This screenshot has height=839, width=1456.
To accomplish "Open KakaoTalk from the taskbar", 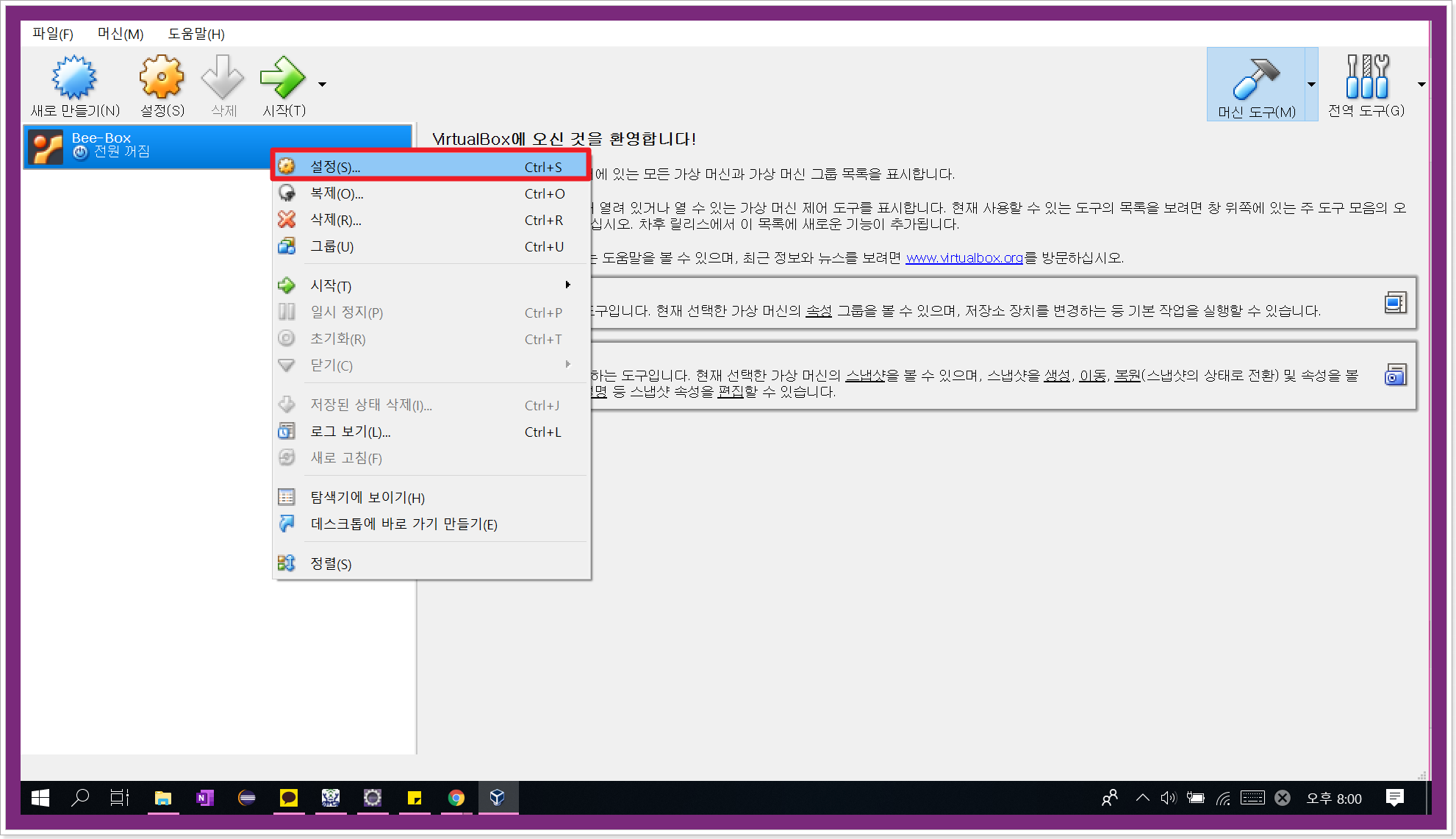I will click(x=289, y=798).
